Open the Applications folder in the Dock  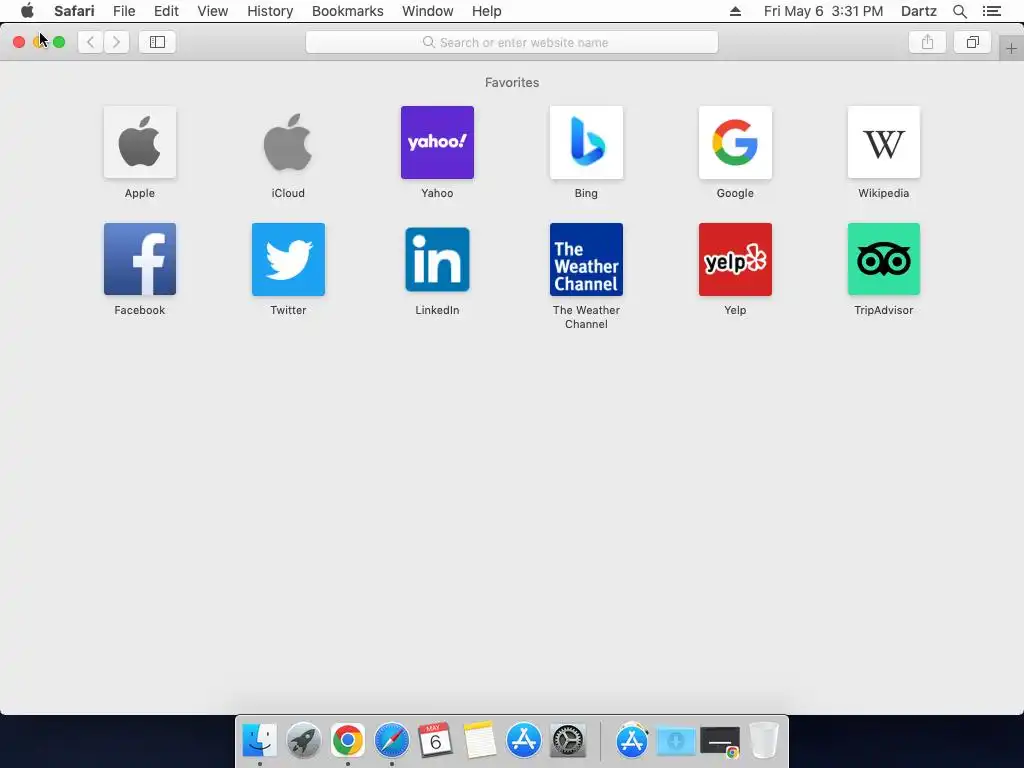pyautogui.click(x=632, y=741)
